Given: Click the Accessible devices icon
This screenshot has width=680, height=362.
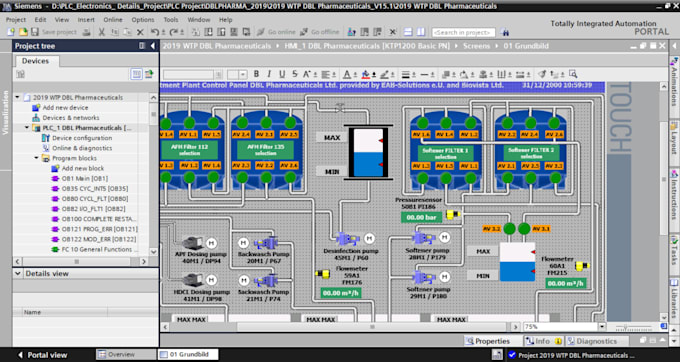Looking at the screenshot, I should tap(352, 32).
